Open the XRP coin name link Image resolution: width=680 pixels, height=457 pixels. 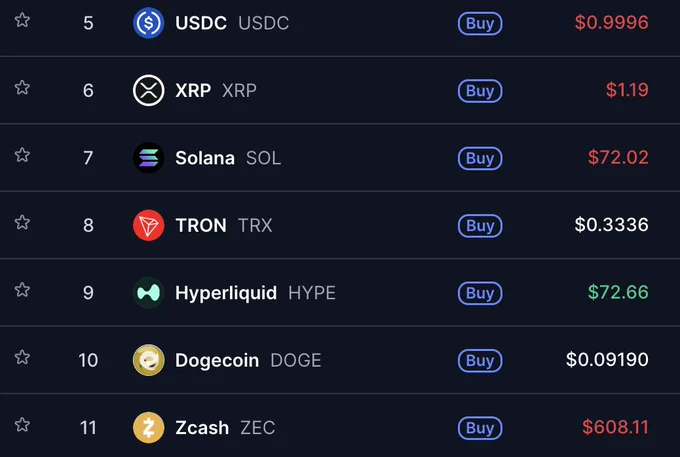(x=193, y=91)
